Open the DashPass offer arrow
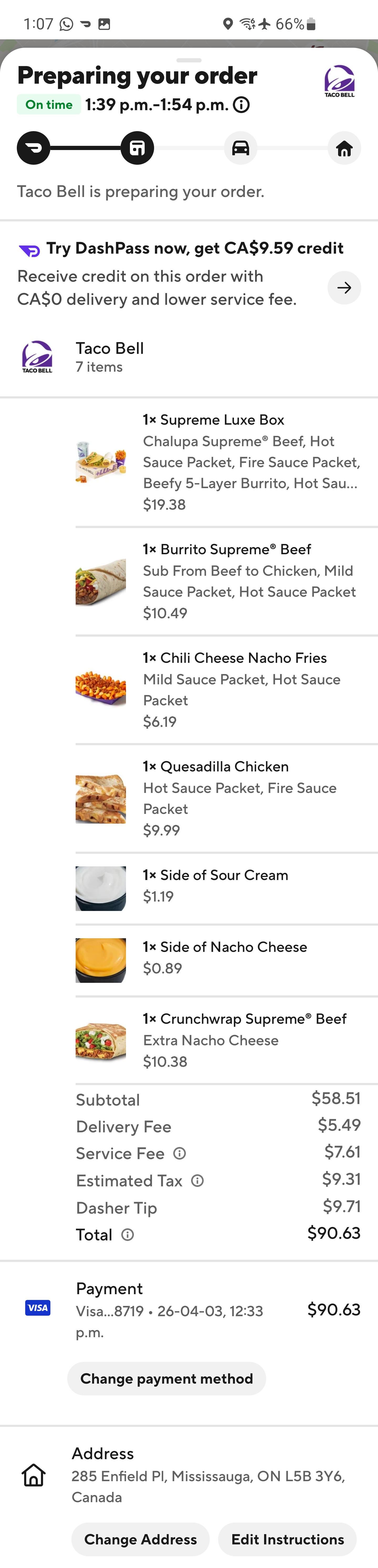Image resolution: width=378 pixels, height=1568 pixels. tap(344, 287)
